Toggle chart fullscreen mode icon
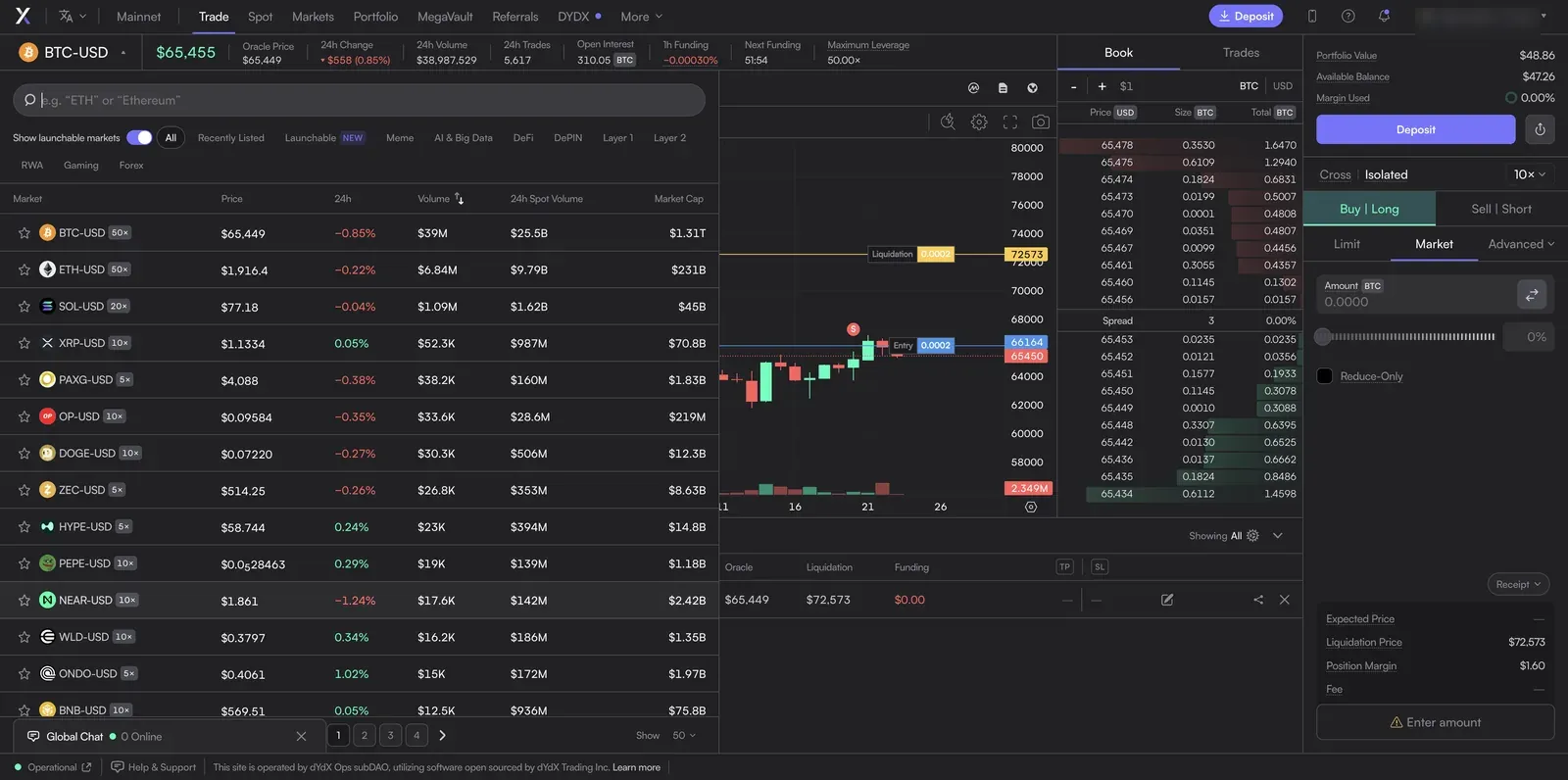This screenshot has width=1568, height=780. coord(1010,122)
